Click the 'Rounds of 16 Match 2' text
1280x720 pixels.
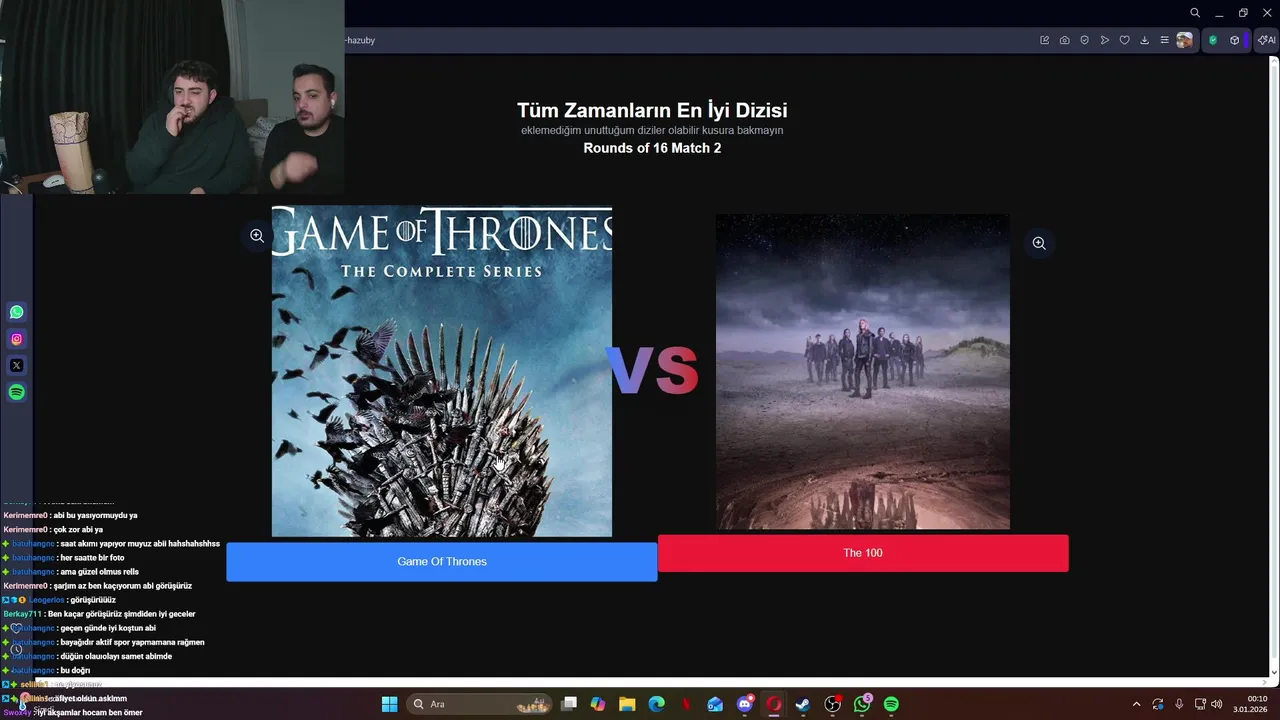point(652,148)
